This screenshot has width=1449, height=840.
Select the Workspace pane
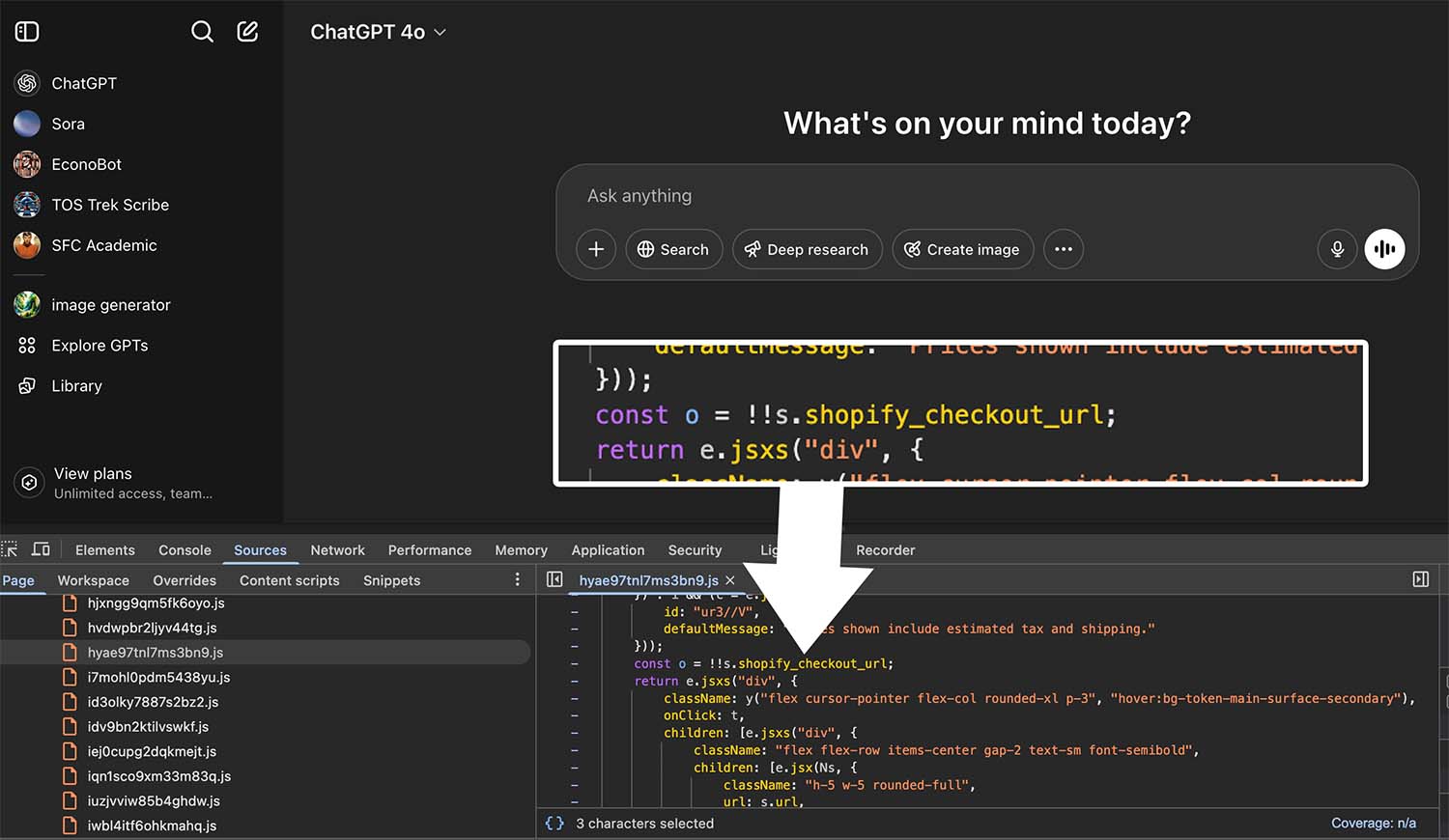[x=93, y=580]
